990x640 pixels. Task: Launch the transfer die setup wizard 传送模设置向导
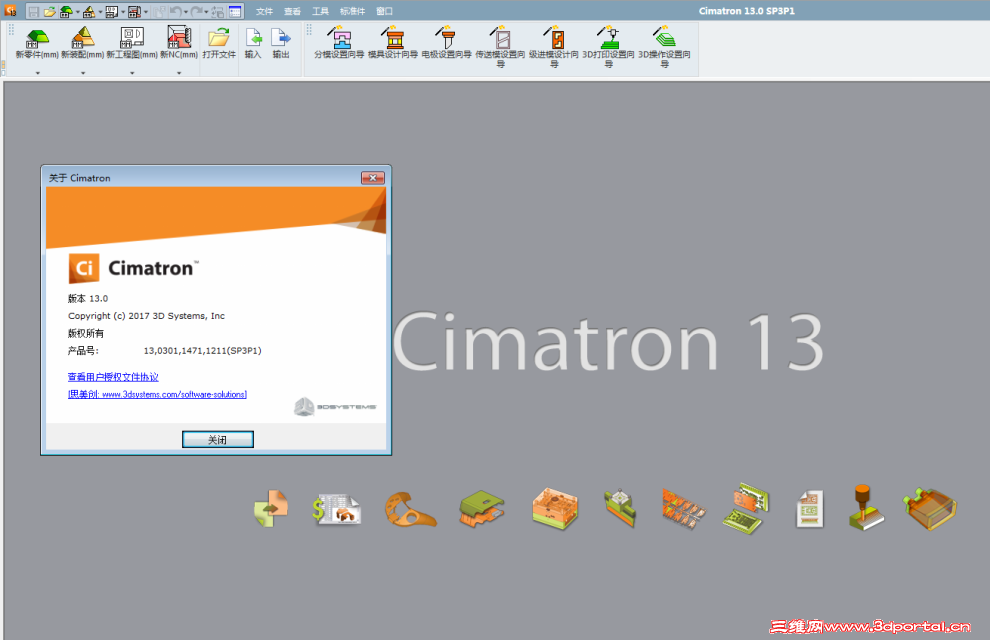click(500, 47)
